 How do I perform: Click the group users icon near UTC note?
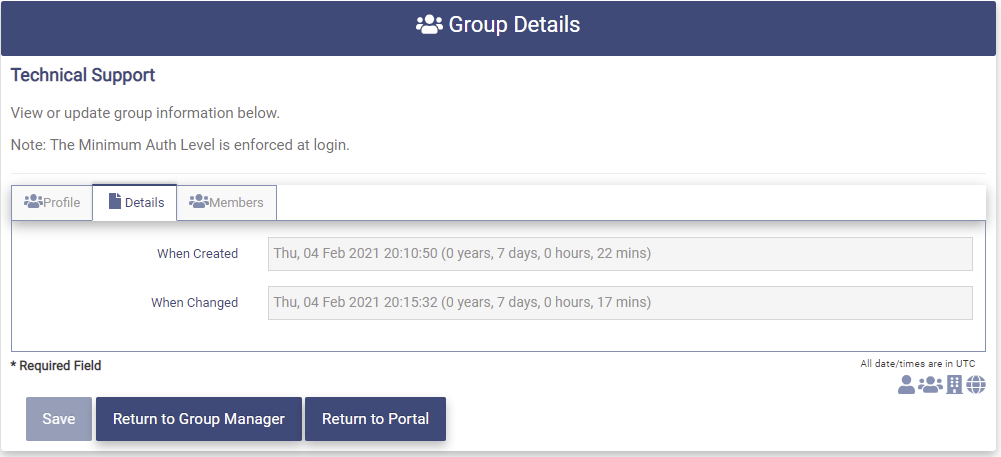(930, 384)
